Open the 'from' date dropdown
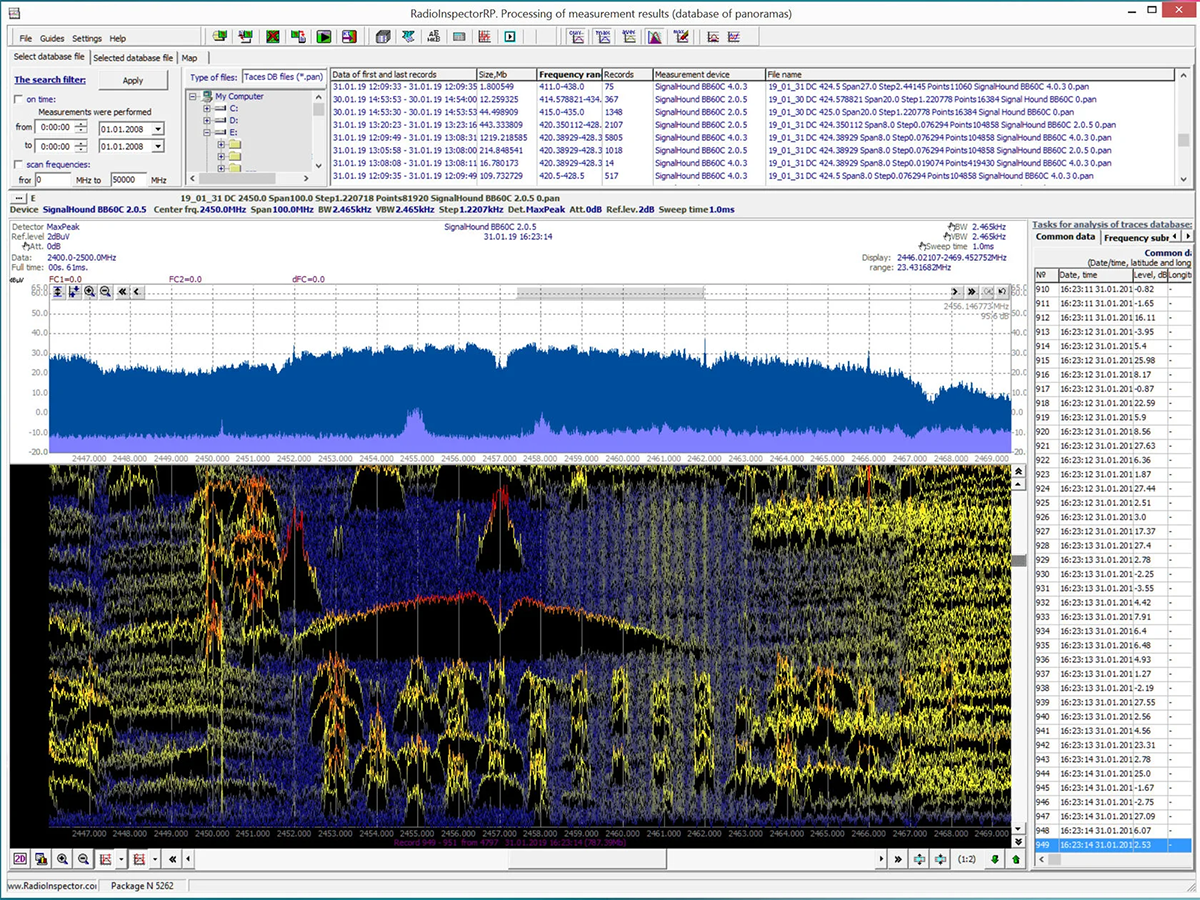Screen dimensions: 1200x900 click(x=158, y=127)
